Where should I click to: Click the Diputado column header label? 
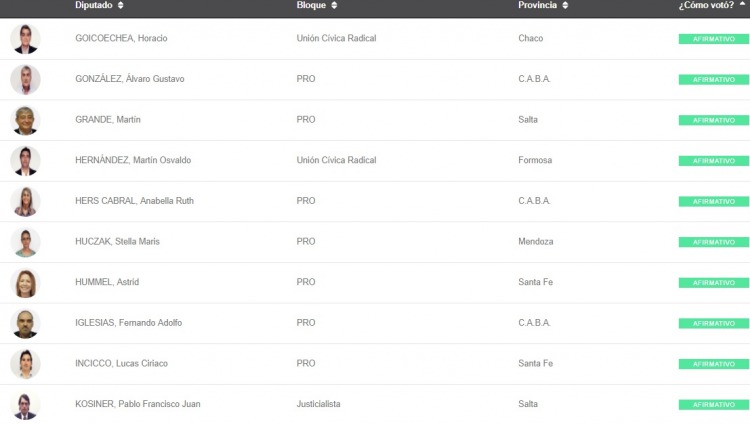(94, 6)
